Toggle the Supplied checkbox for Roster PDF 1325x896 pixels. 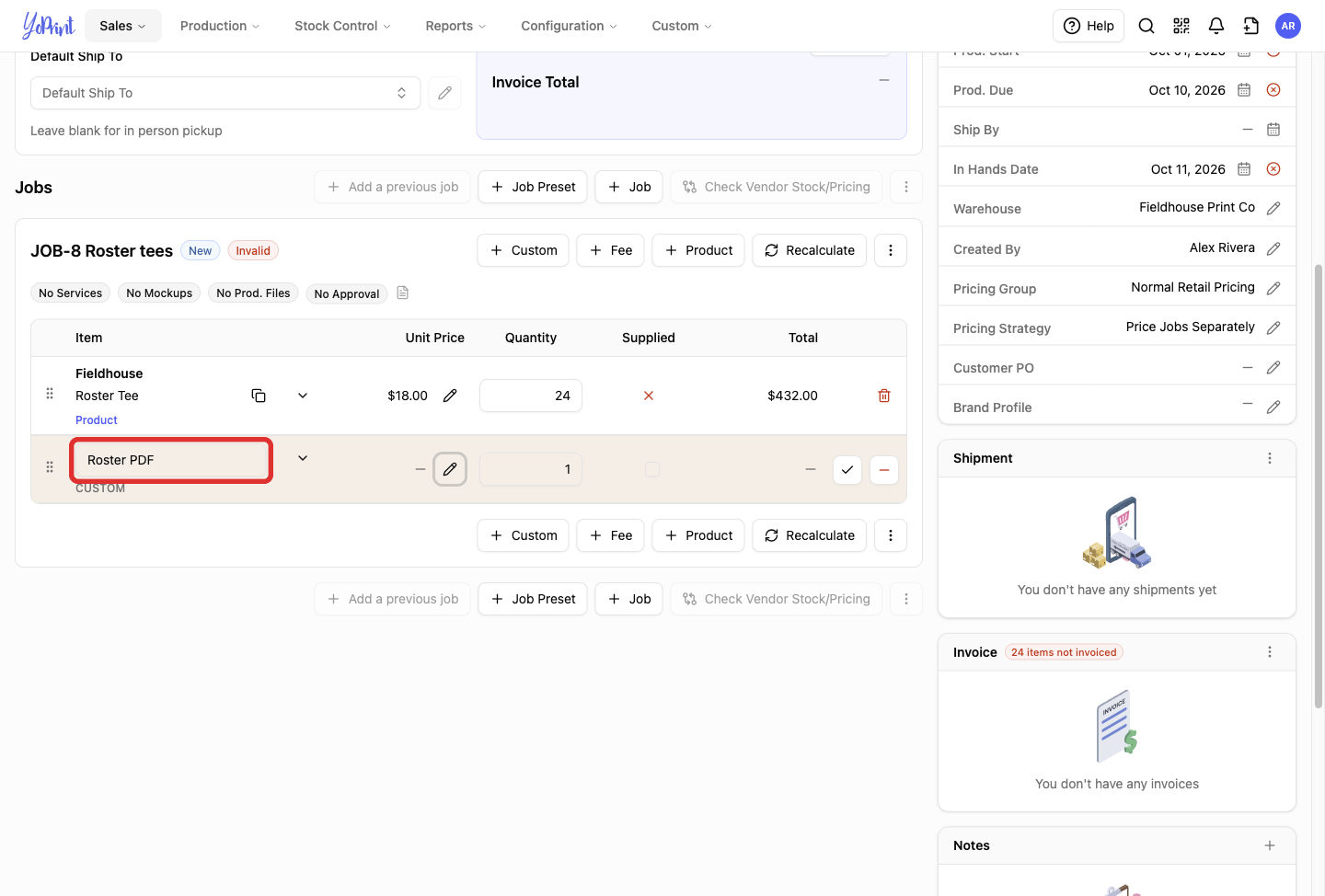tap(652, 469)
